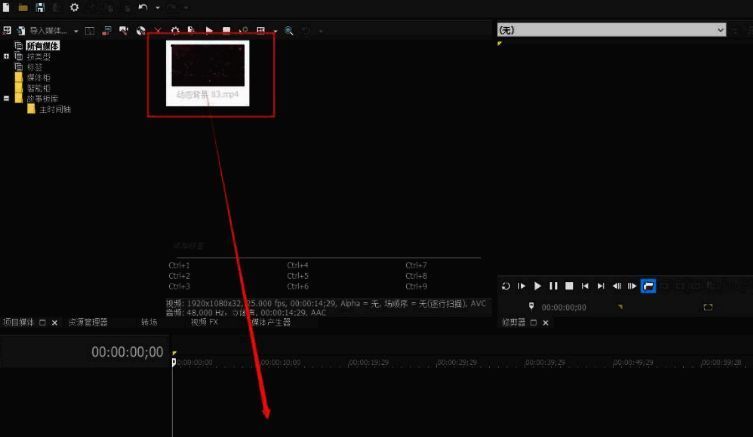Image resolution: width=753 pixels, height=437 pixels.
Task: Remove selected media red X icon
Action: (x=158, y=31)
